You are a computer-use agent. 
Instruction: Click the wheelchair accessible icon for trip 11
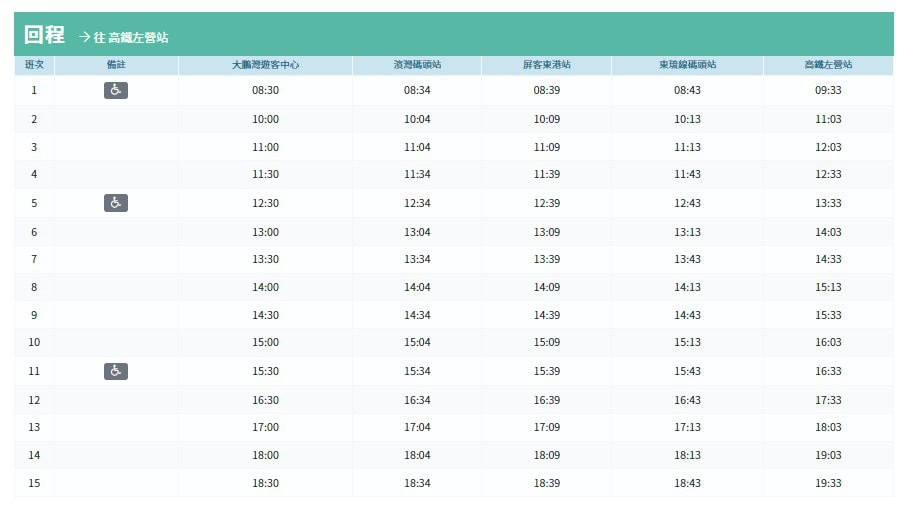coord(116,371)
